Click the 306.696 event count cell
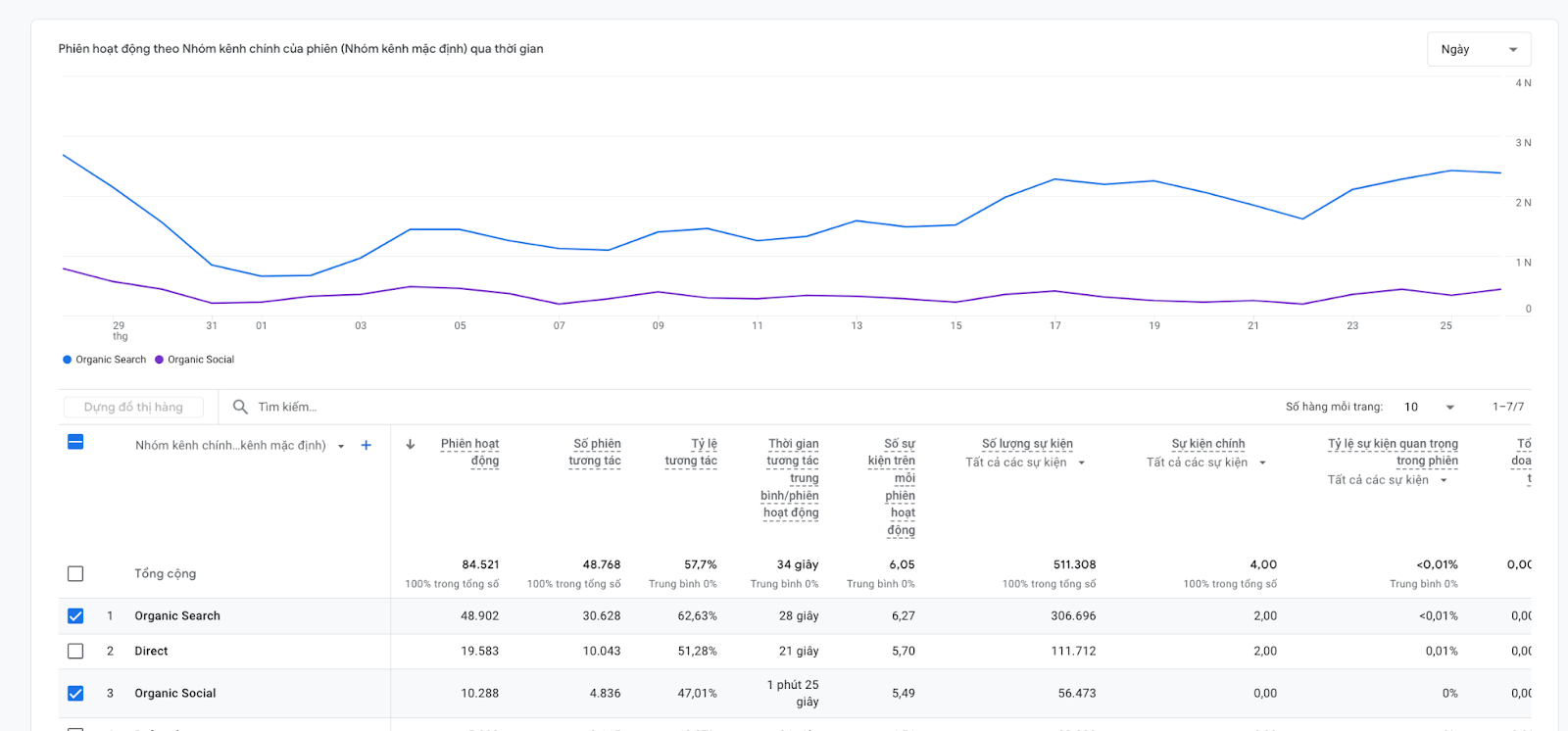1568x731 pixels. click(x=1074, y=615)
